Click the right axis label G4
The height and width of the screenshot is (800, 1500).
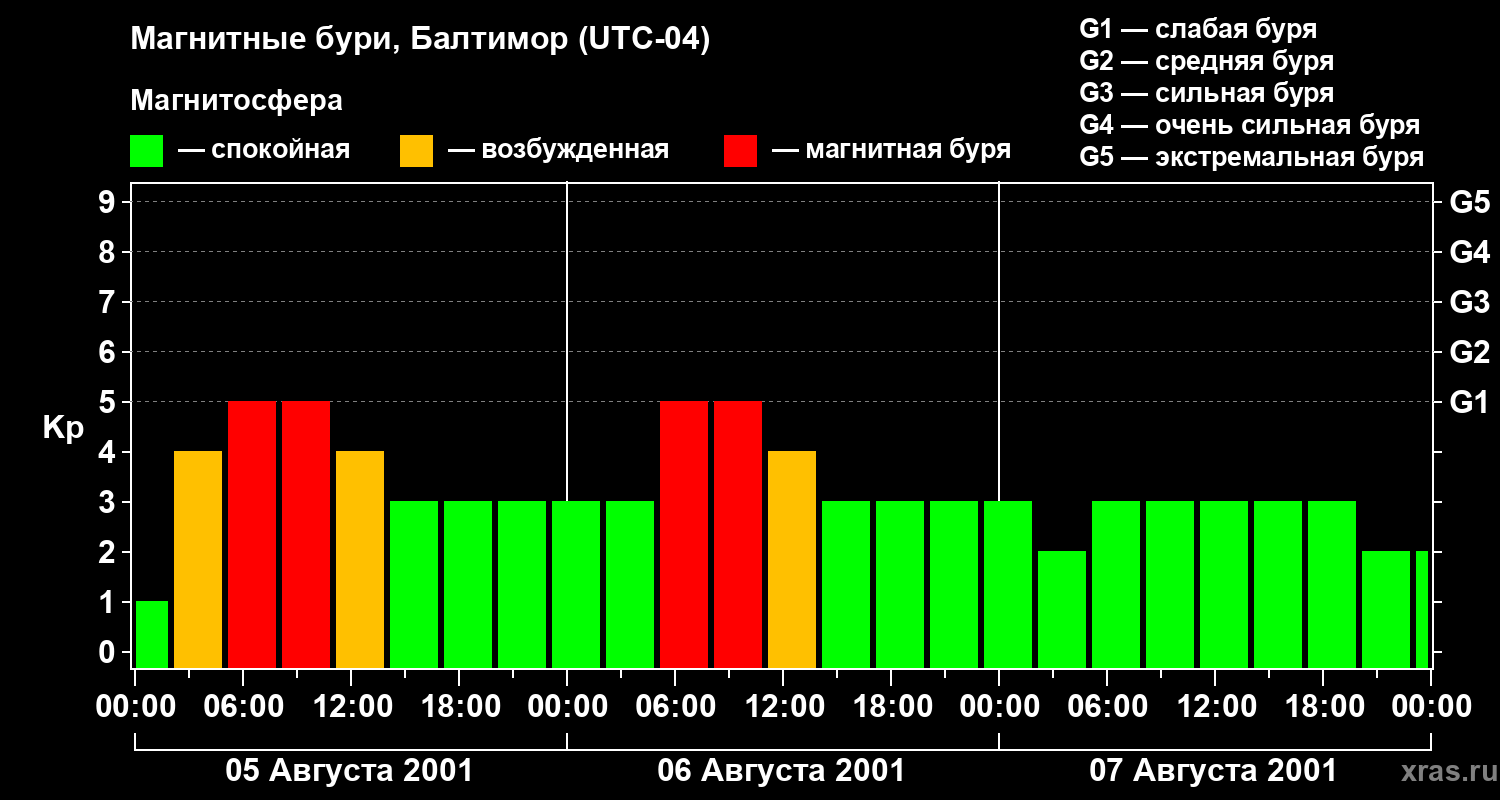[1469, 252]
